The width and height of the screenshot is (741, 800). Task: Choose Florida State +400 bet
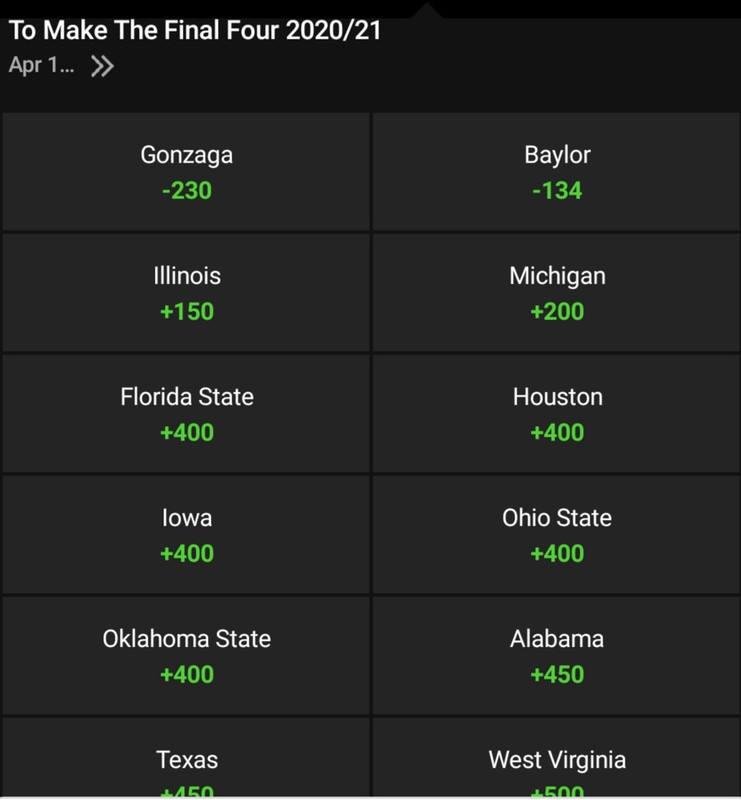(x=186, y=414)
